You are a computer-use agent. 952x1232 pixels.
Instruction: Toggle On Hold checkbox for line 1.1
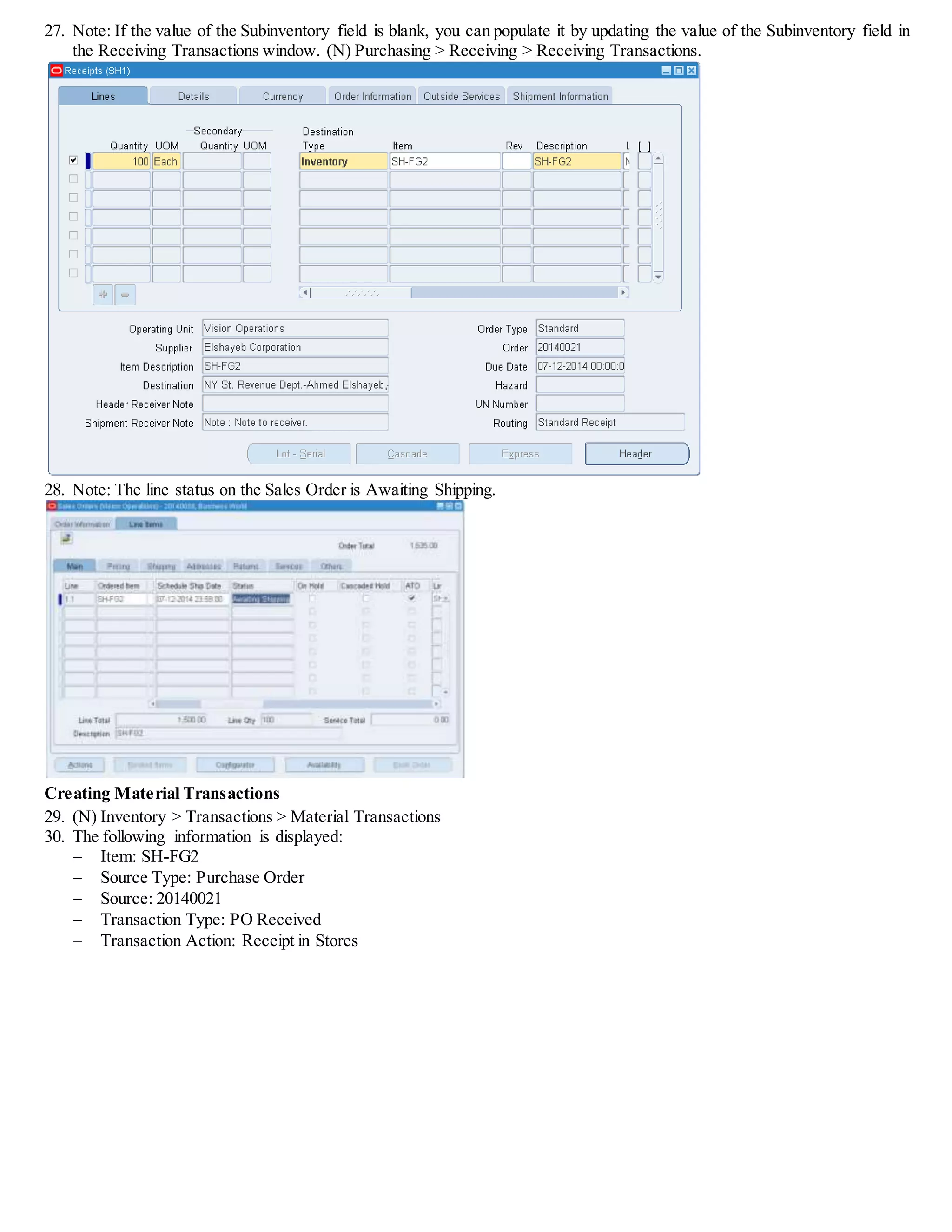[312, 598]
